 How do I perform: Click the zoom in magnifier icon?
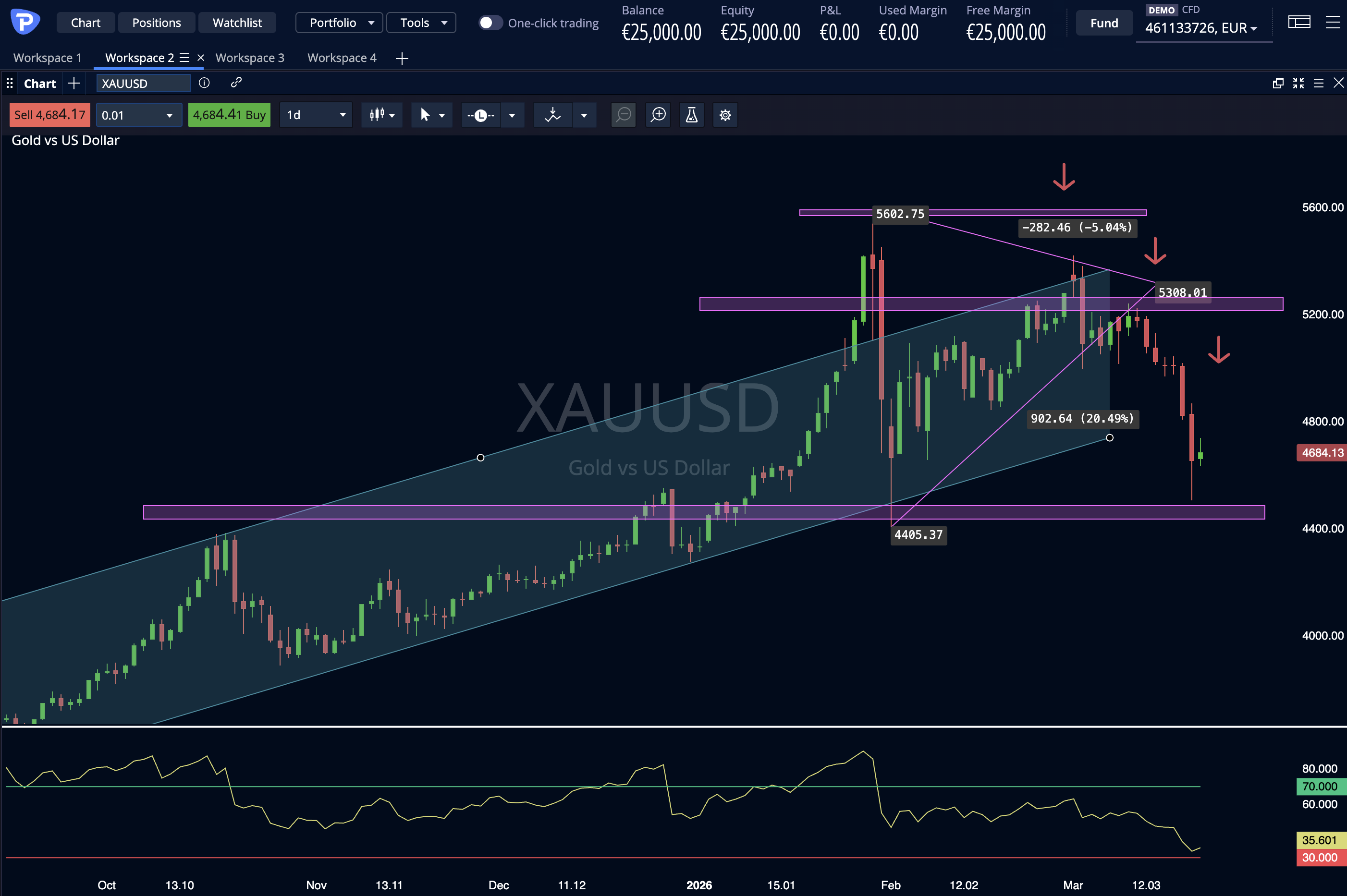pyautogui.click(x=658, y=115)
